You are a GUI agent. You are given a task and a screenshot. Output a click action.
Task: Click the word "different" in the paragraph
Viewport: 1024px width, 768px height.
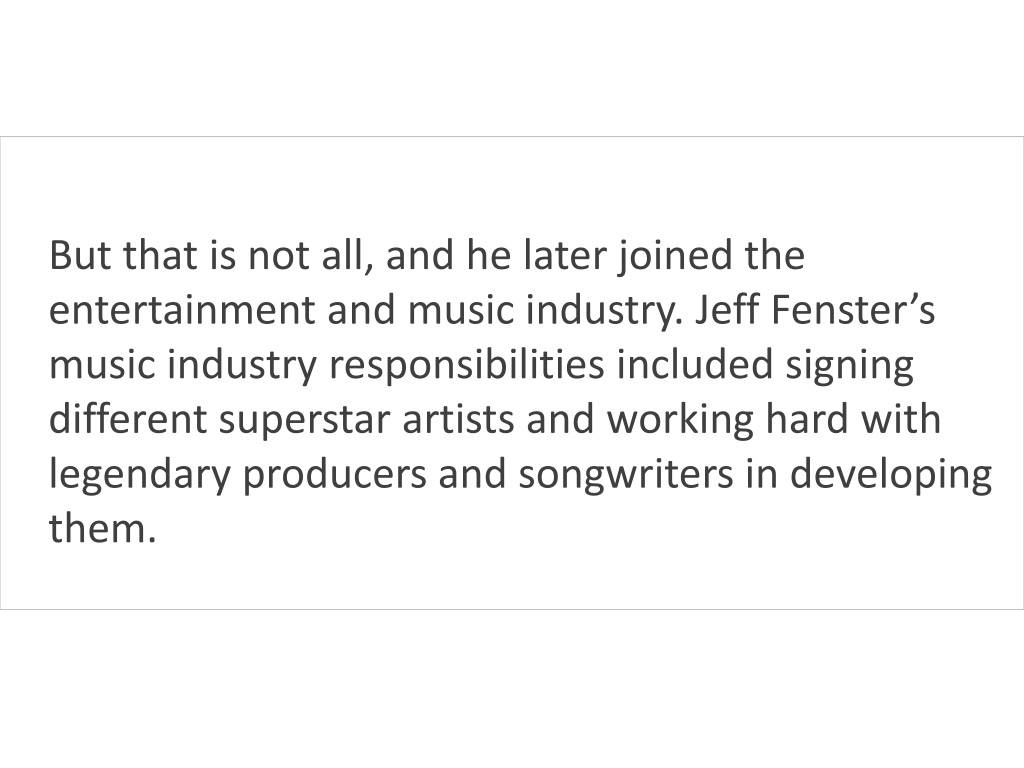[x=127, y=419]
